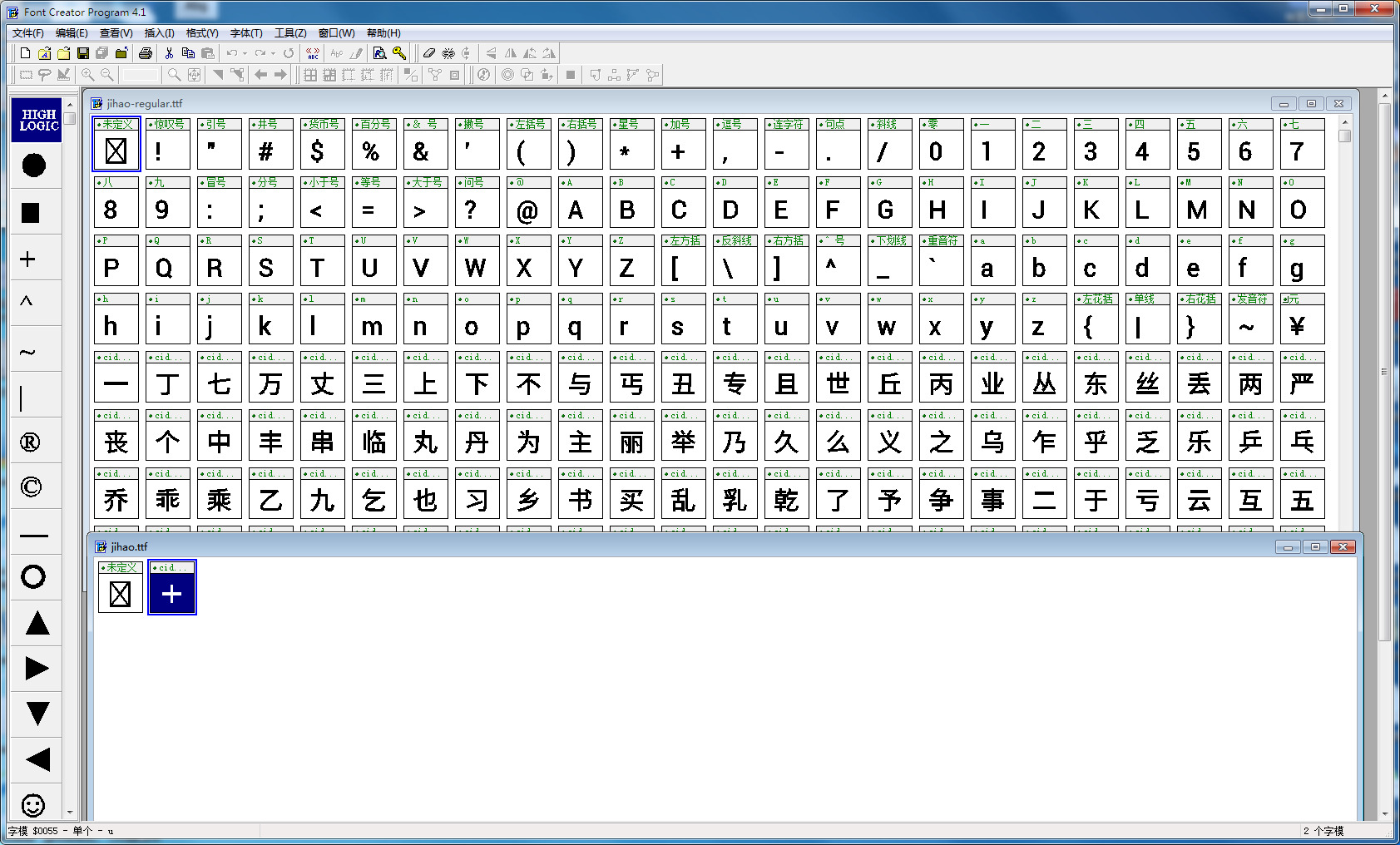This screenshot has width=1400, height=845.
Task: Save the font with floppy icon
Action: click(82, 53)
